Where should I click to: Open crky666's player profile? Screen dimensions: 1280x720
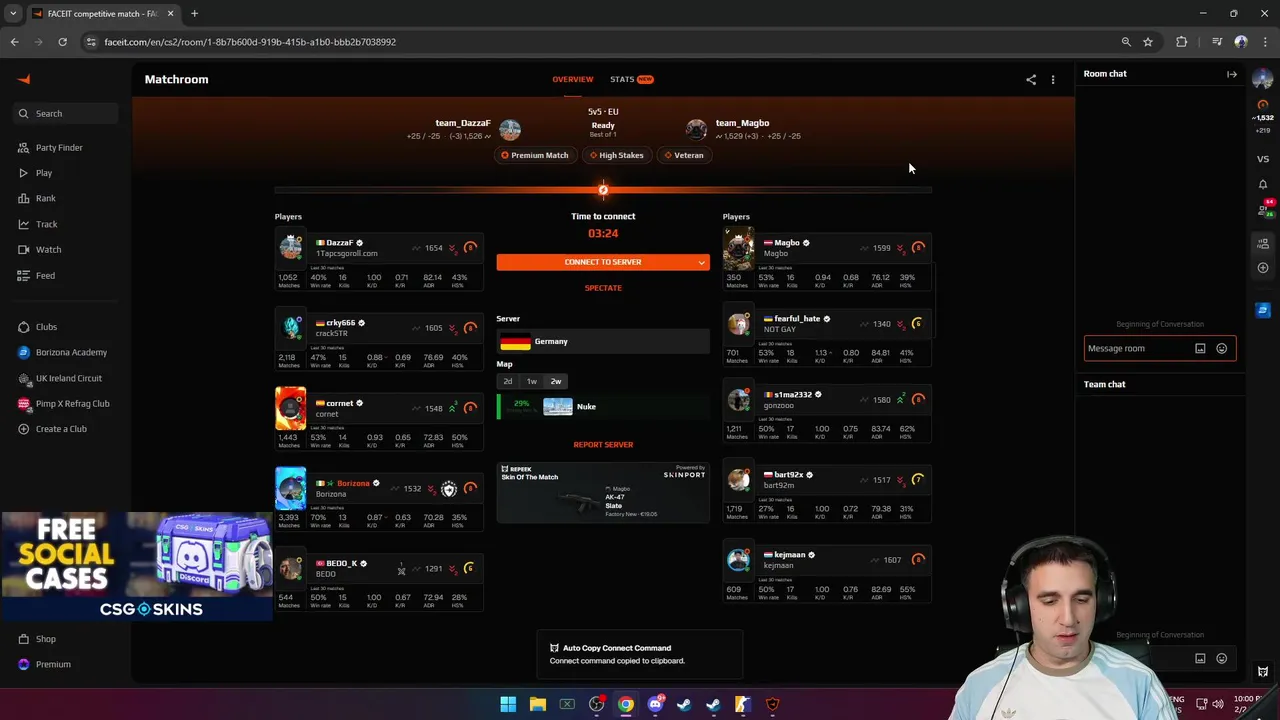tap(340, 323)
